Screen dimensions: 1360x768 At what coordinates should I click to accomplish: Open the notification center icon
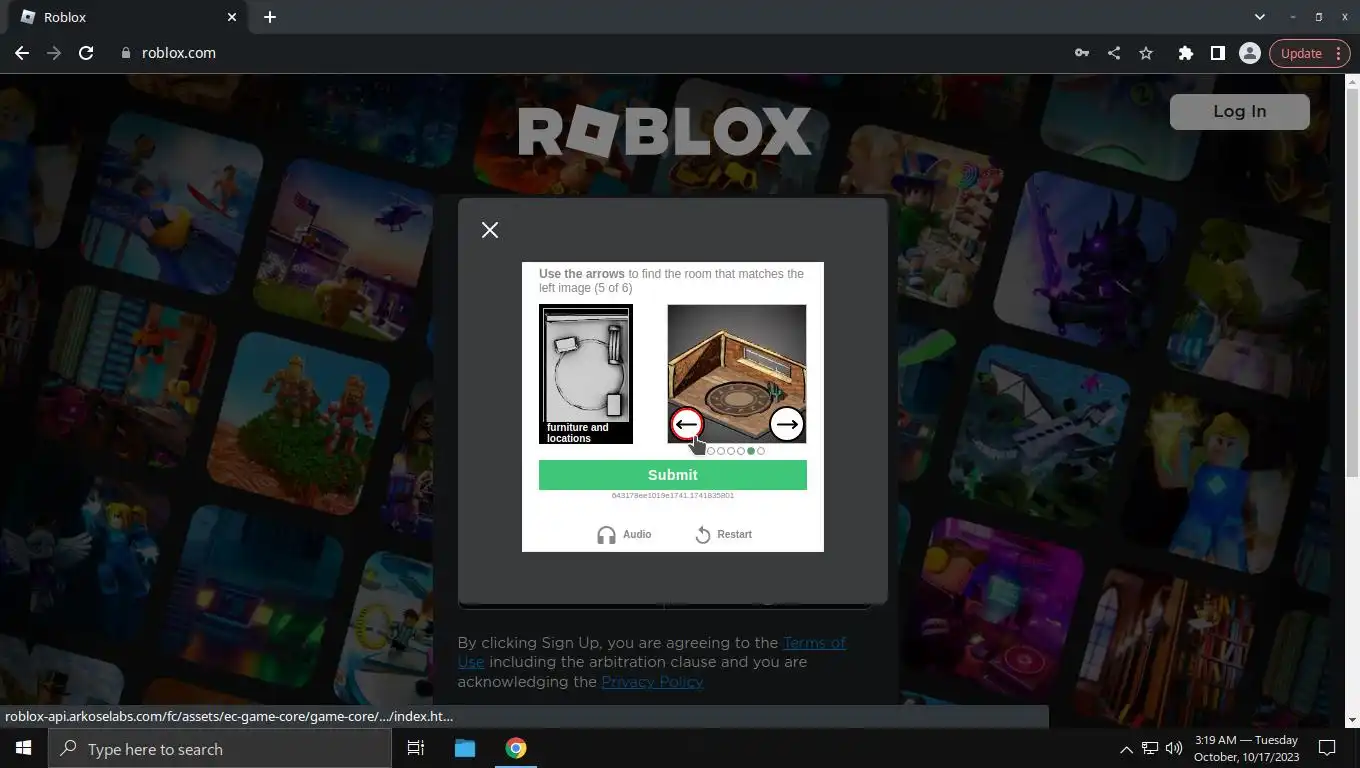[1327, 748]
